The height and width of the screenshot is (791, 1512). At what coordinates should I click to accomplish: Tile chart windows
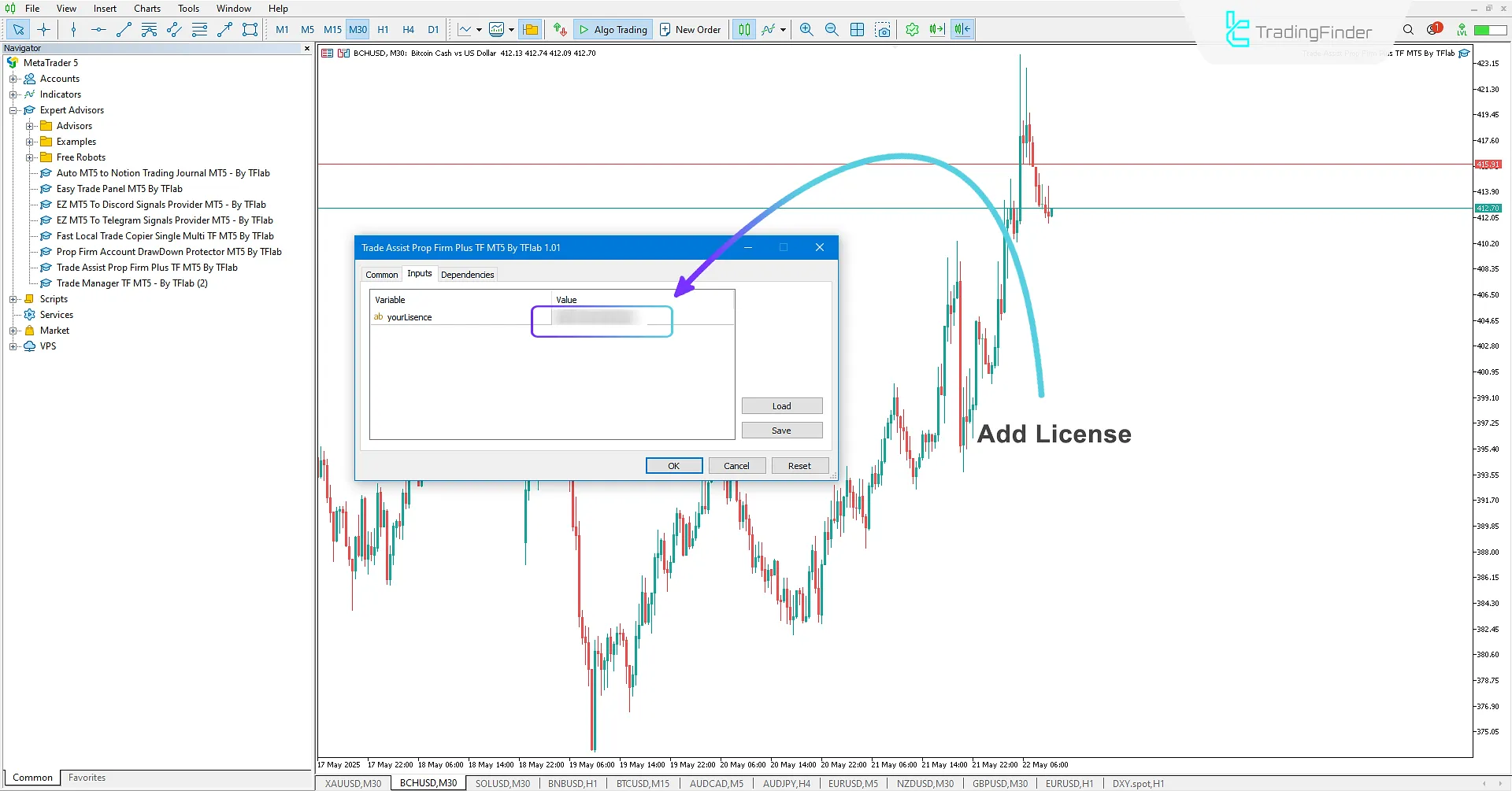pyautogui.click(x=857, y=29)
